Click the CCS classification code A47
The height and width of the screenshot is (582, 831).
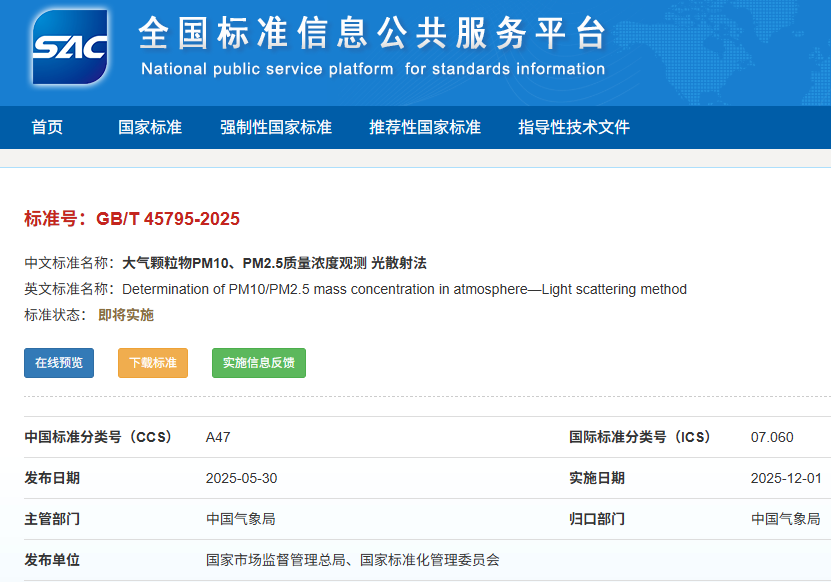coord(216,437)
